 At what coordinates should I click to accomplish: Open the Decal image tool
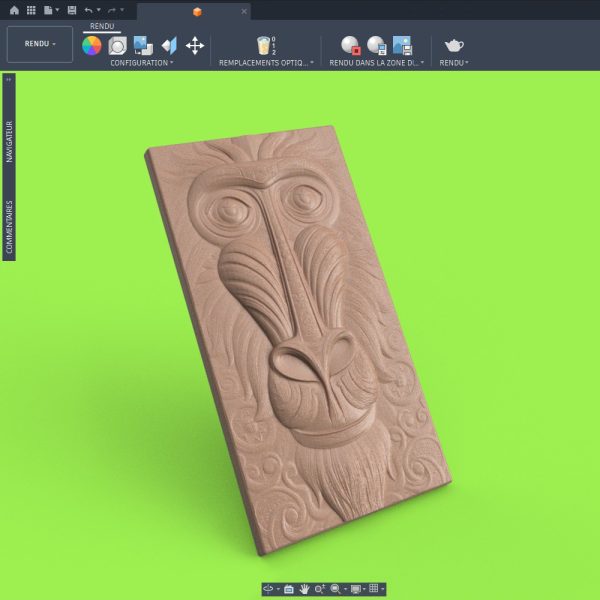pyautogui.click(x=143, y=46)
